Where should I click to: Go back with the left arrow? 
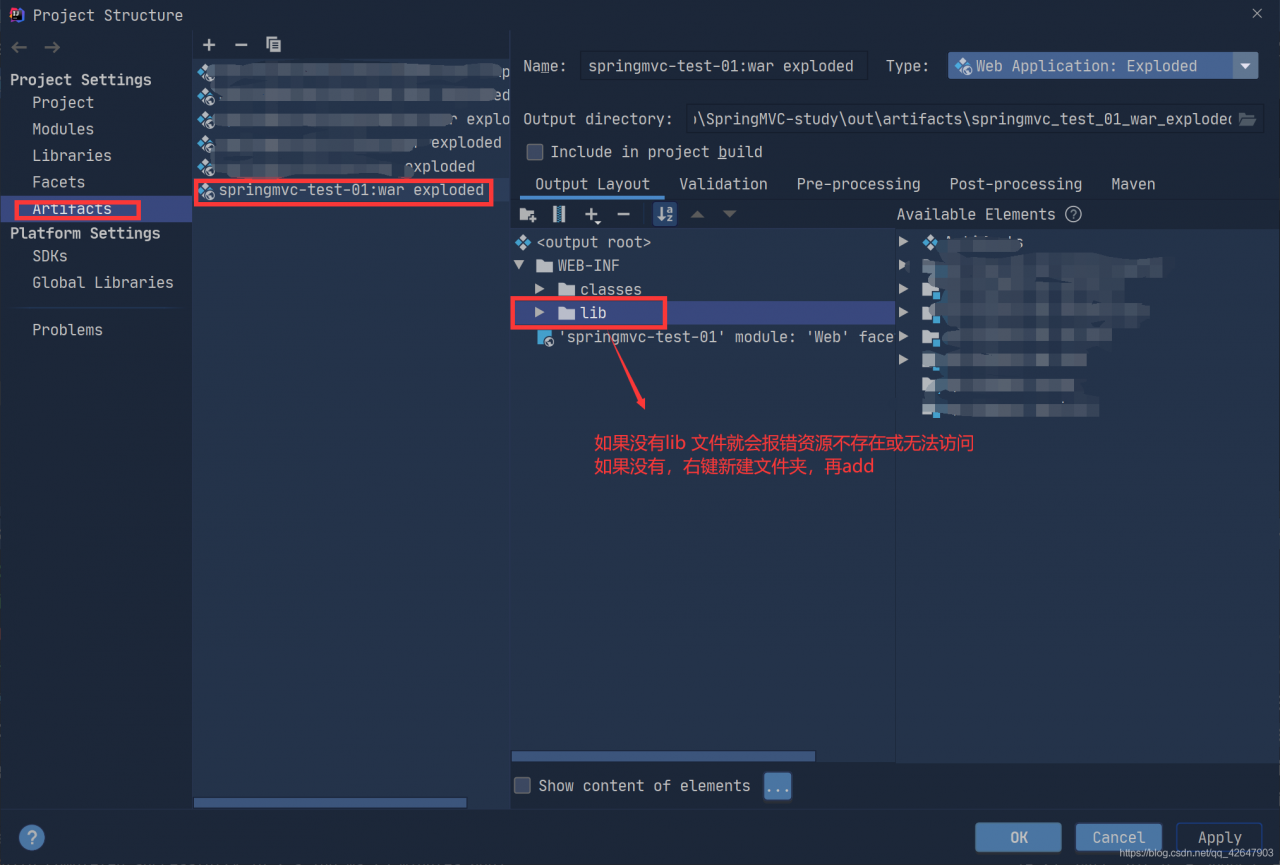[x=19, y=47]
